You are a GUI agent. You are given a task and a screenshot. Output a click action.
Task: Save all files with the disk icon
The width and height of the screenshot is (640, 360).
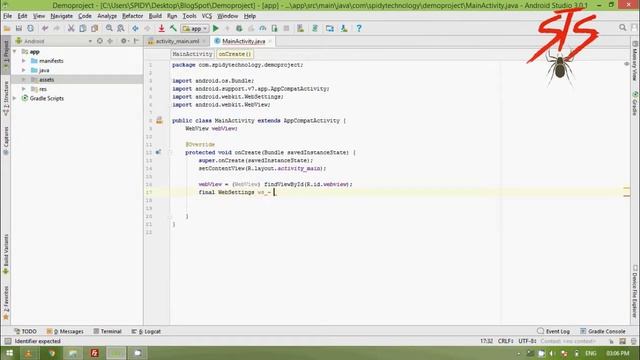19,29
